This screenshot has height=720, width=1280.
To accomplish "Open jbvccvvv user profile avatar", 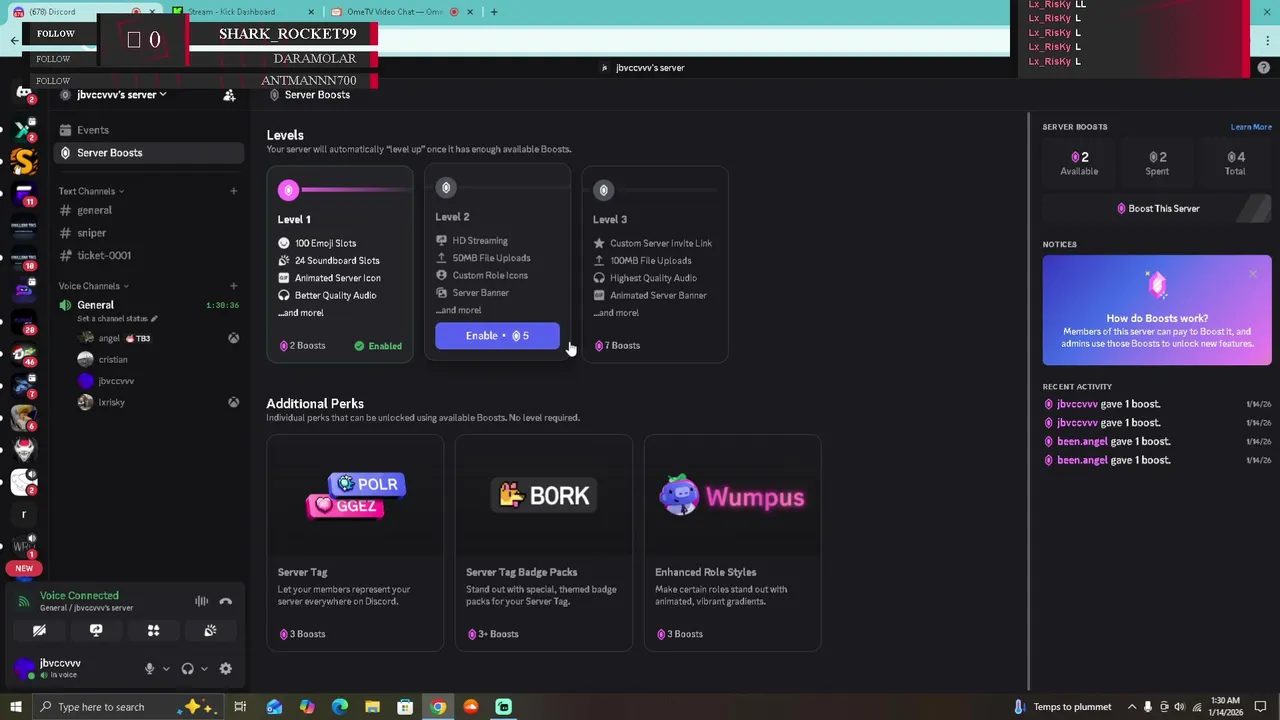I will click(x=24, y=668).
